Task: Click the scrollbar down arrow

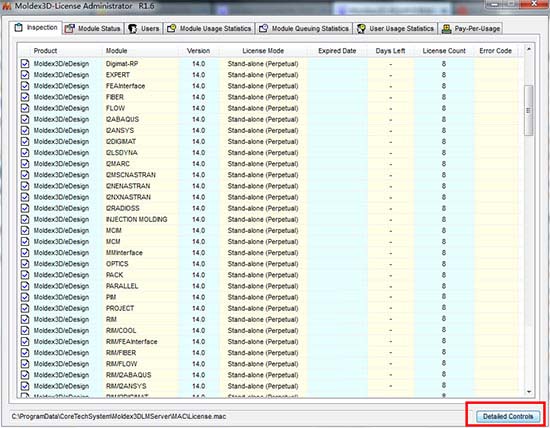Action: click(x=529, y=392)
